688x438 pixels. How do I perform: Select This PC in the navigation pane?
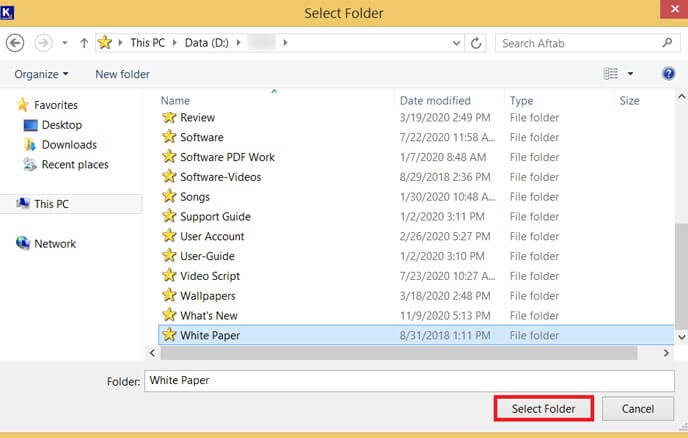[71, 204]
